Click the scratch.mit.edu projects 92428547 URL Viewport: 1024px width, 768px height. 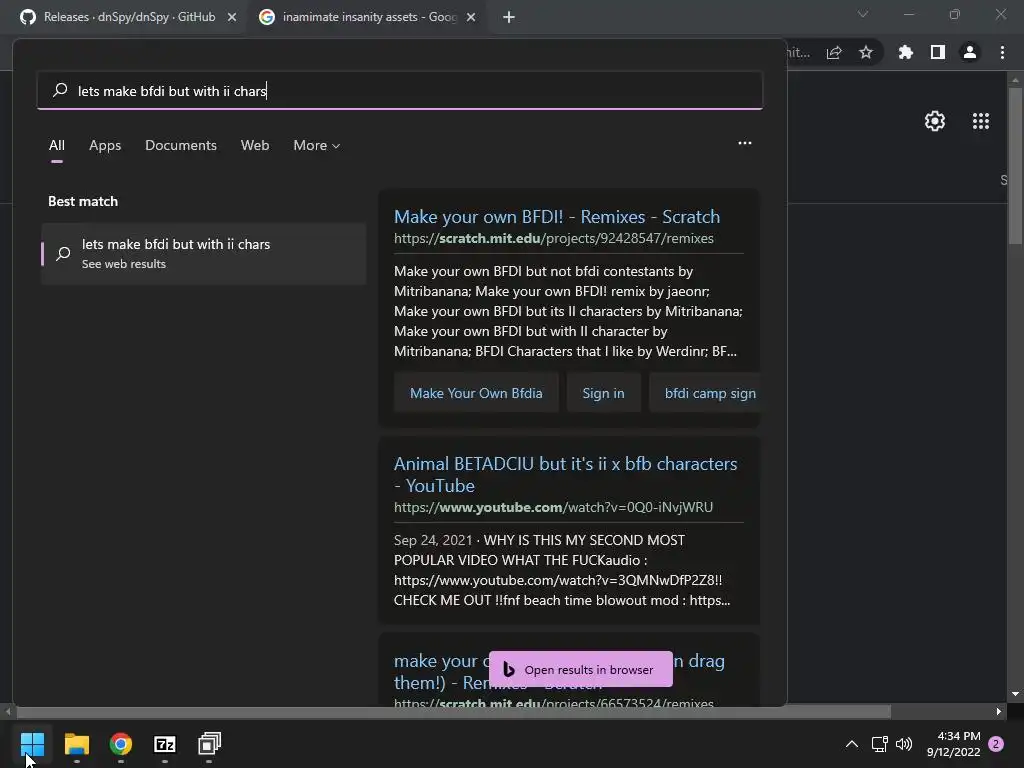point(554,238)
